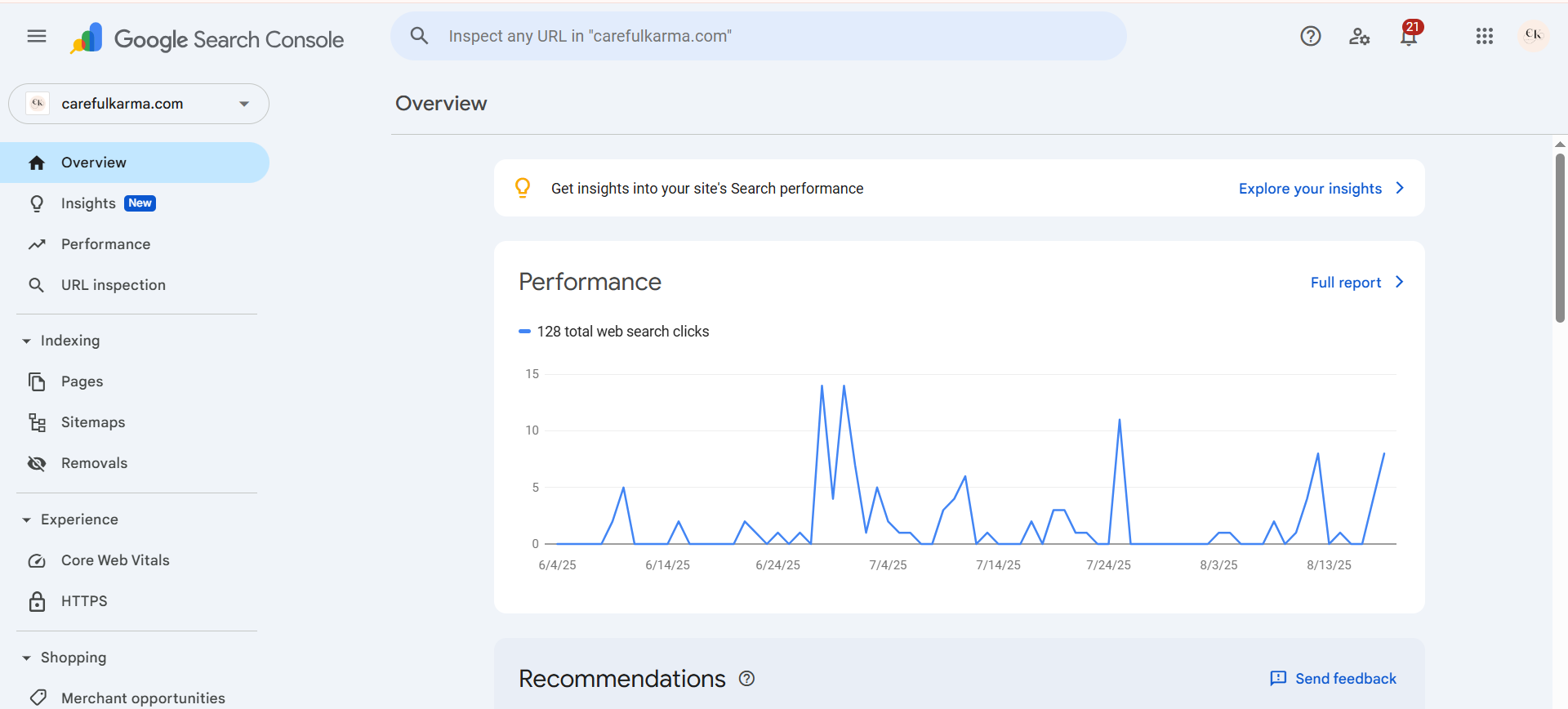Collapse the Indexing section

(27, 341)
